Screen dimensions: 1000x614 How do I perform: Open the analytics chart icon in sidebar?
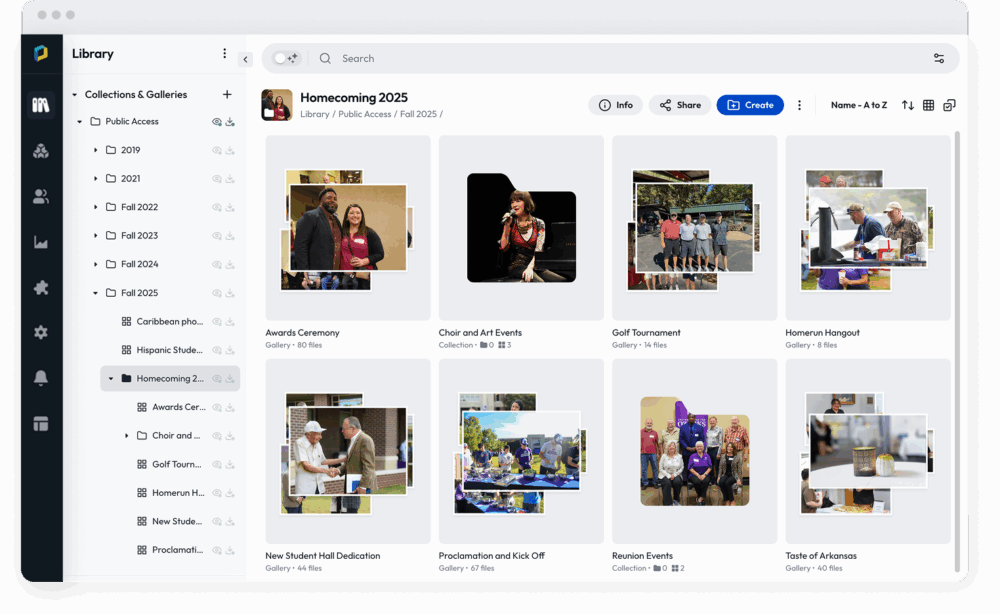[x=41, y=242]
